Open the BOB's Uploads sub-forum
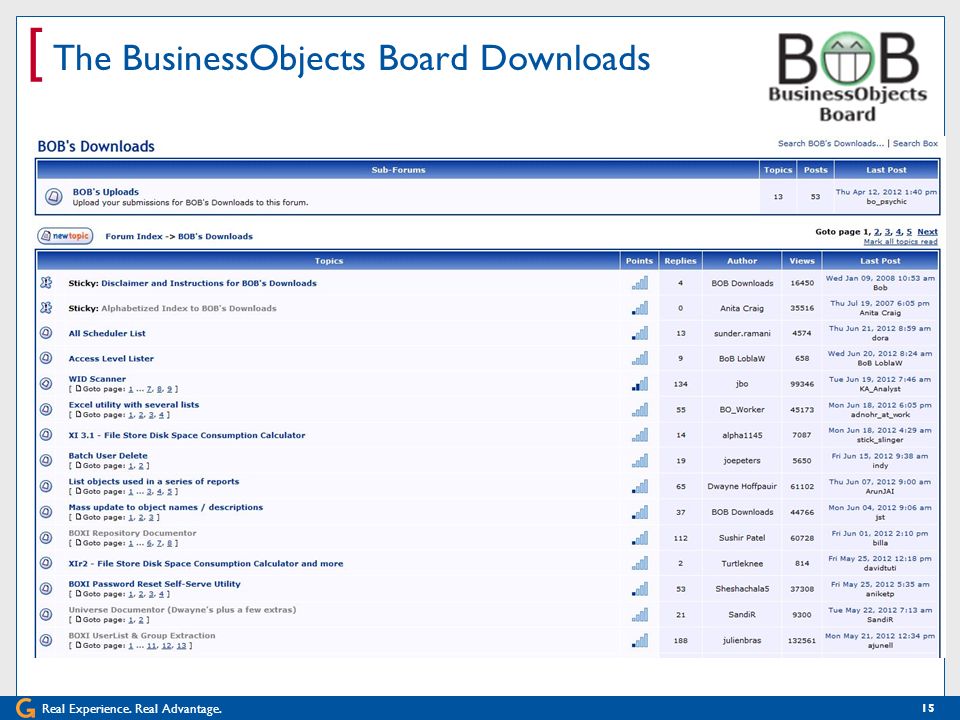Screen dimensions: 960x720 click(105, 192)
